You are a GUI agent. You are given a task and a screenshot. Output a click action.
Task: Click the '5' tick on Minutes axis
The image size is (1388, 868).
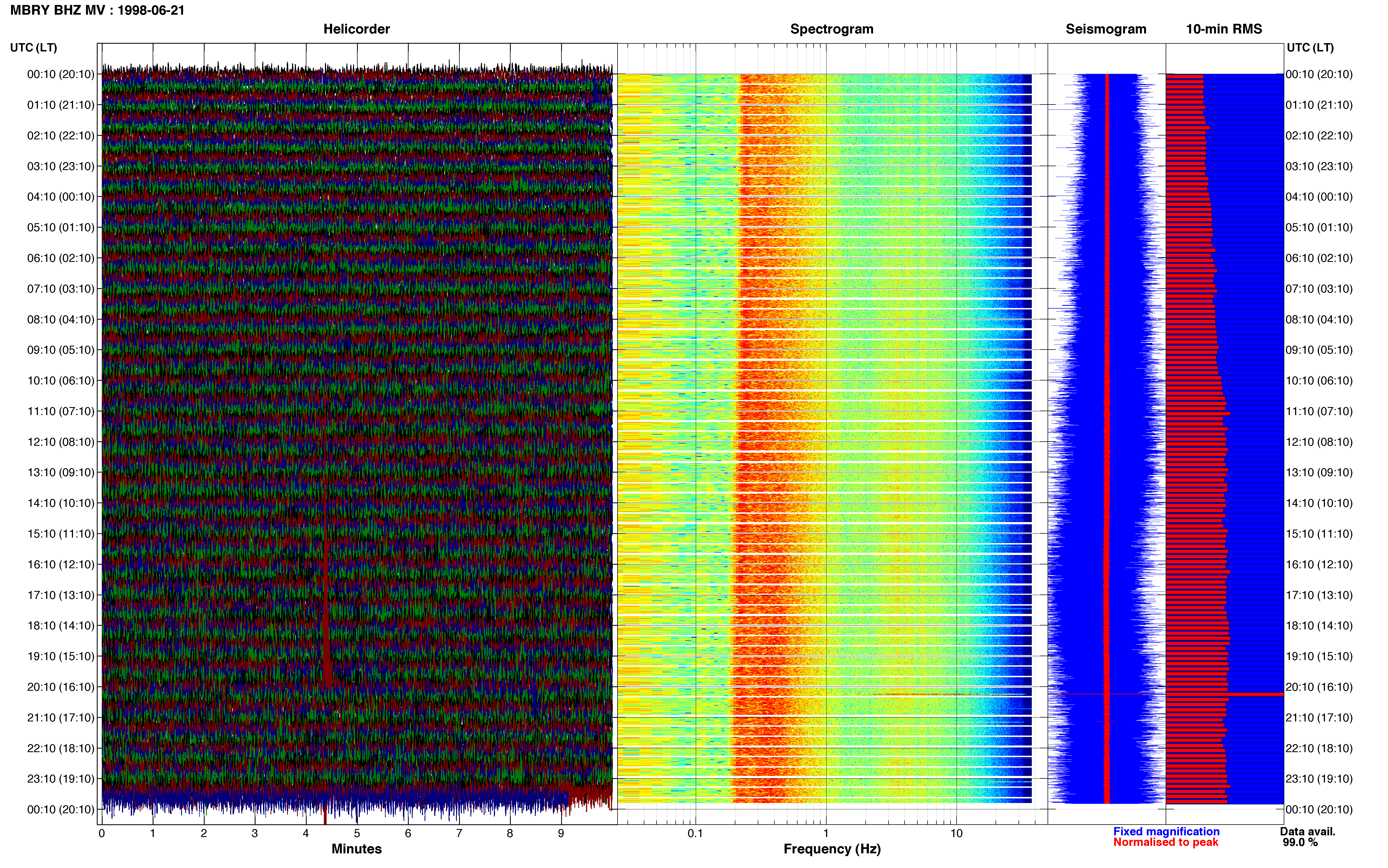[x=357, y=833]
